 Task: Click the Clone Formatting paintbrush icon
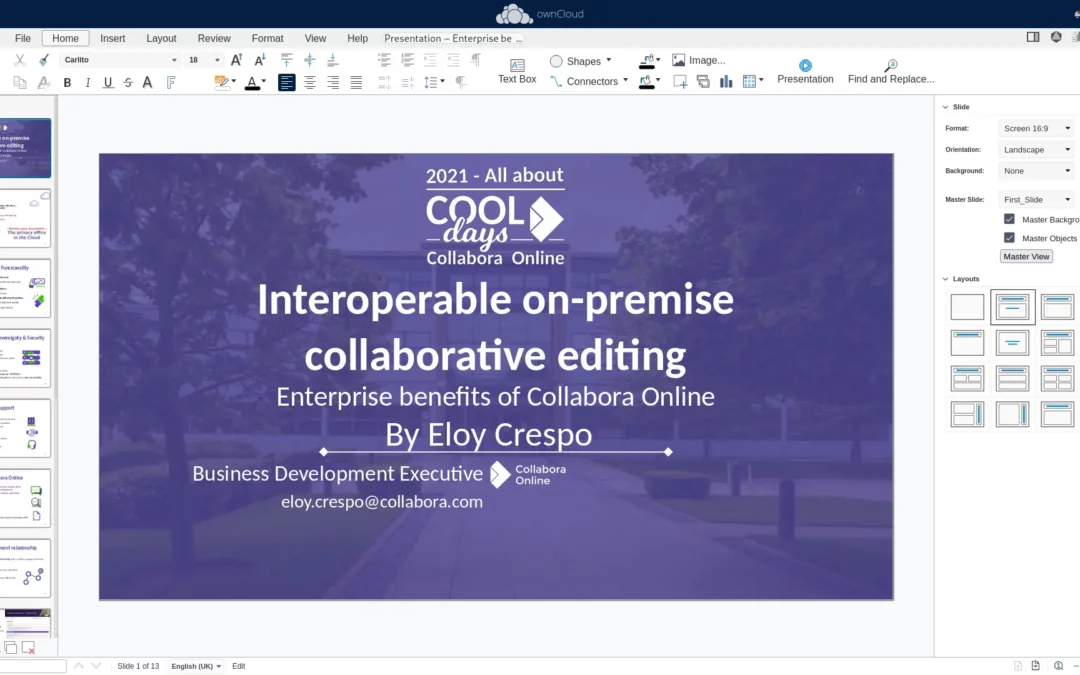pyautogui.click(x=44, y=61)
